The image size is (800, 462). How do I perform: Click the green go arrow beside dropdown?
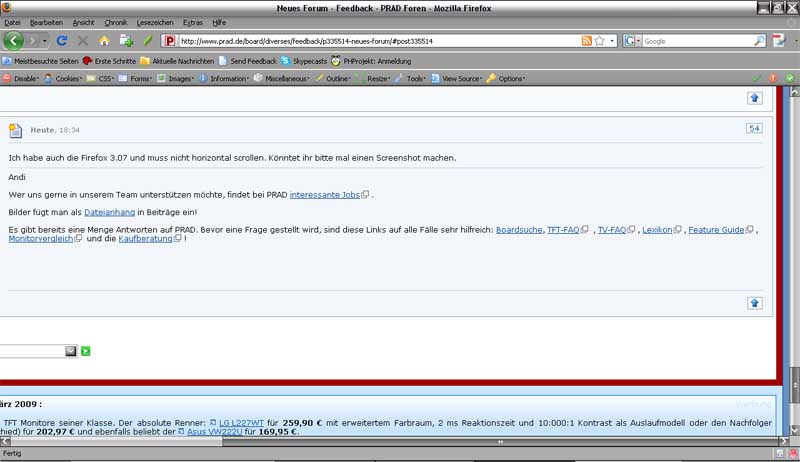[x=86, y=351]
